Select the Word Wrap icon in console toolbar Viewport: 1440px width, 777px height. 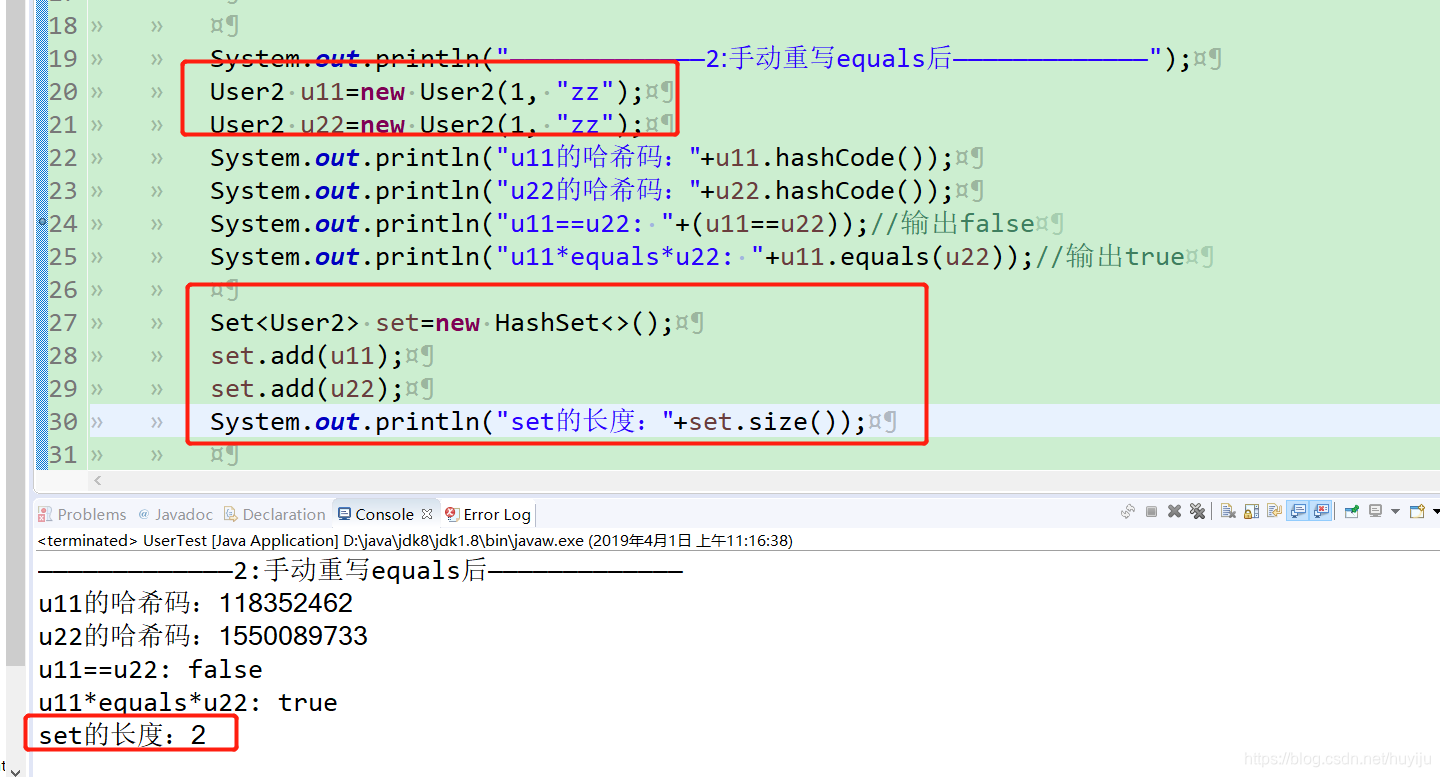(x=1276, y=511)
